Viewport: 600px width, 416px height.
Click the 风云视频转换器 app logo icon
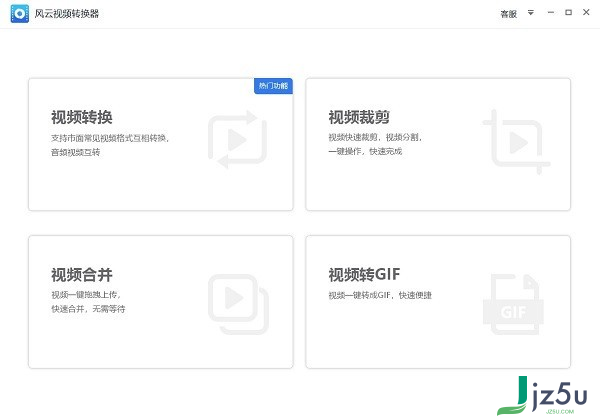[20, 14]
